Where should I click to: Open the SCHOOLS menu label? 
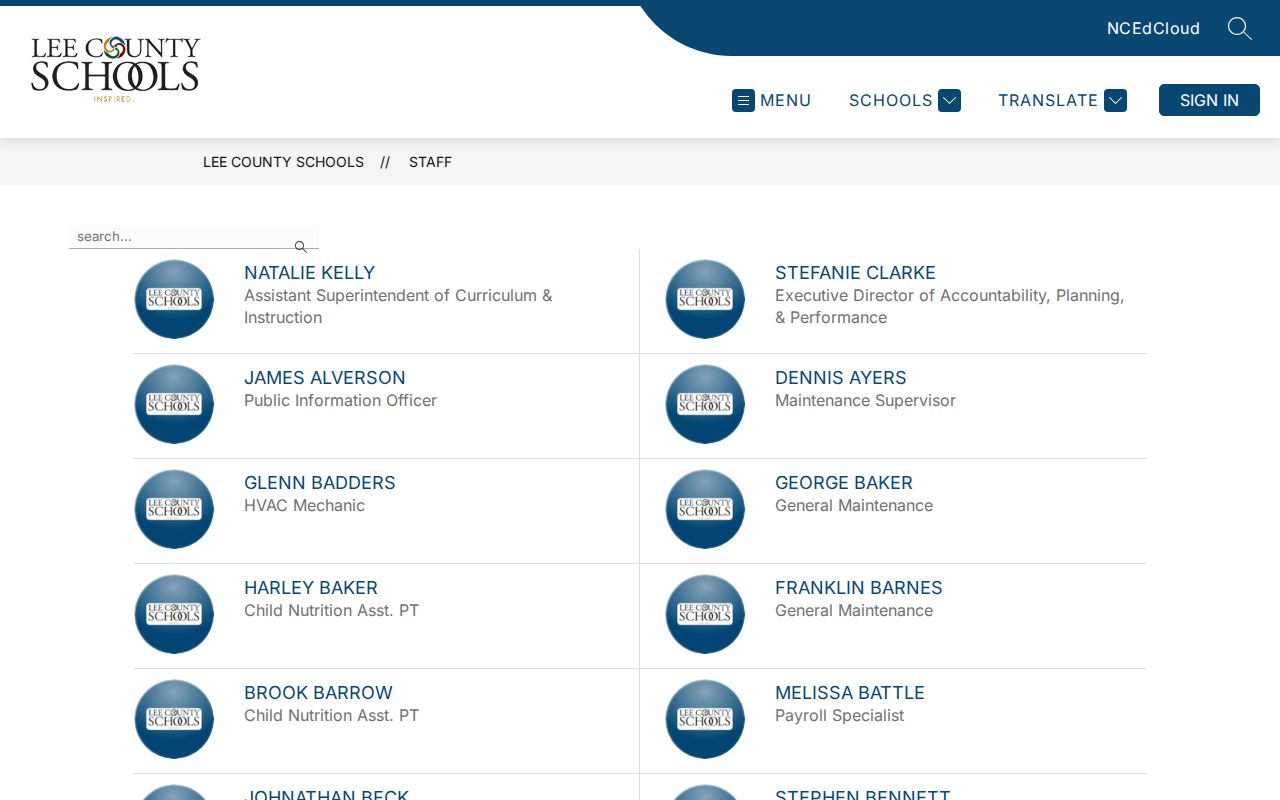click(x=890, y=100)
